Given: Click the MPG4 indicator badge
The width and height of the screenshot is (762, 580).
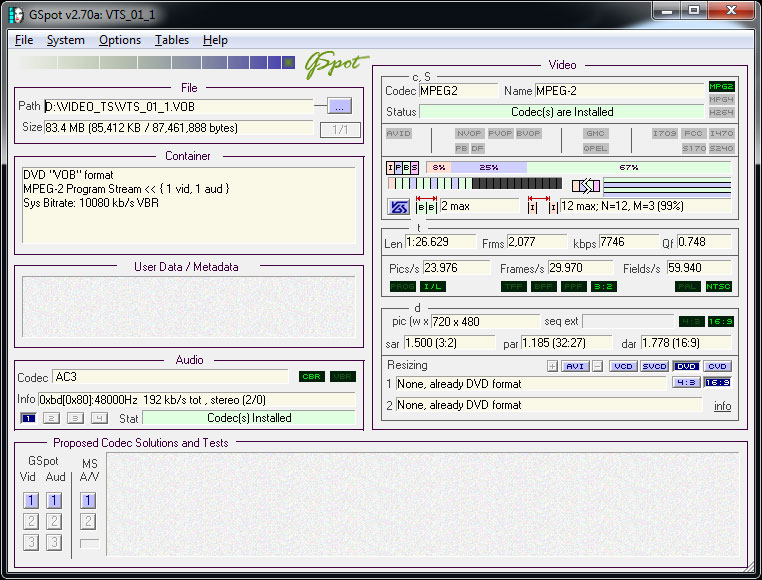Looking at the screenshot, I should pyautogui.click(x=721, y=99).
